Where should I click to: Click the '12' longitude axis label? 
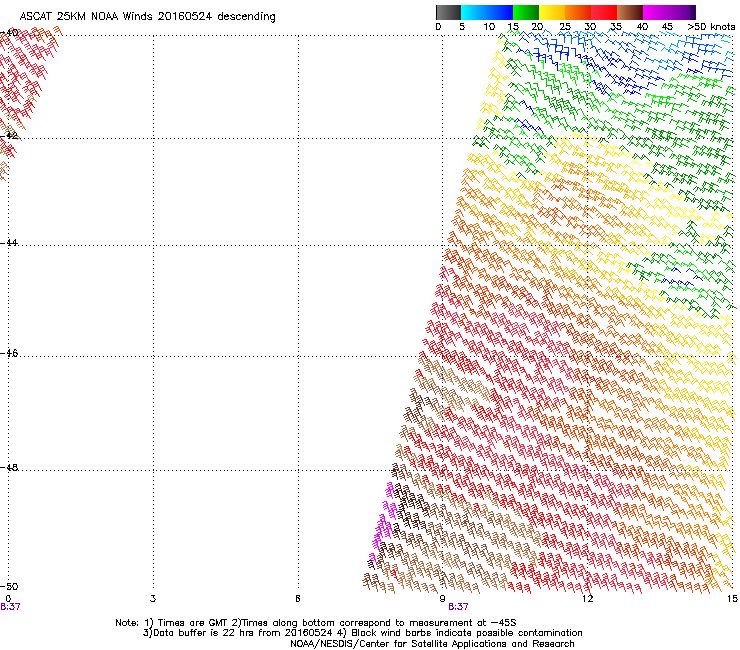point(587,599)
